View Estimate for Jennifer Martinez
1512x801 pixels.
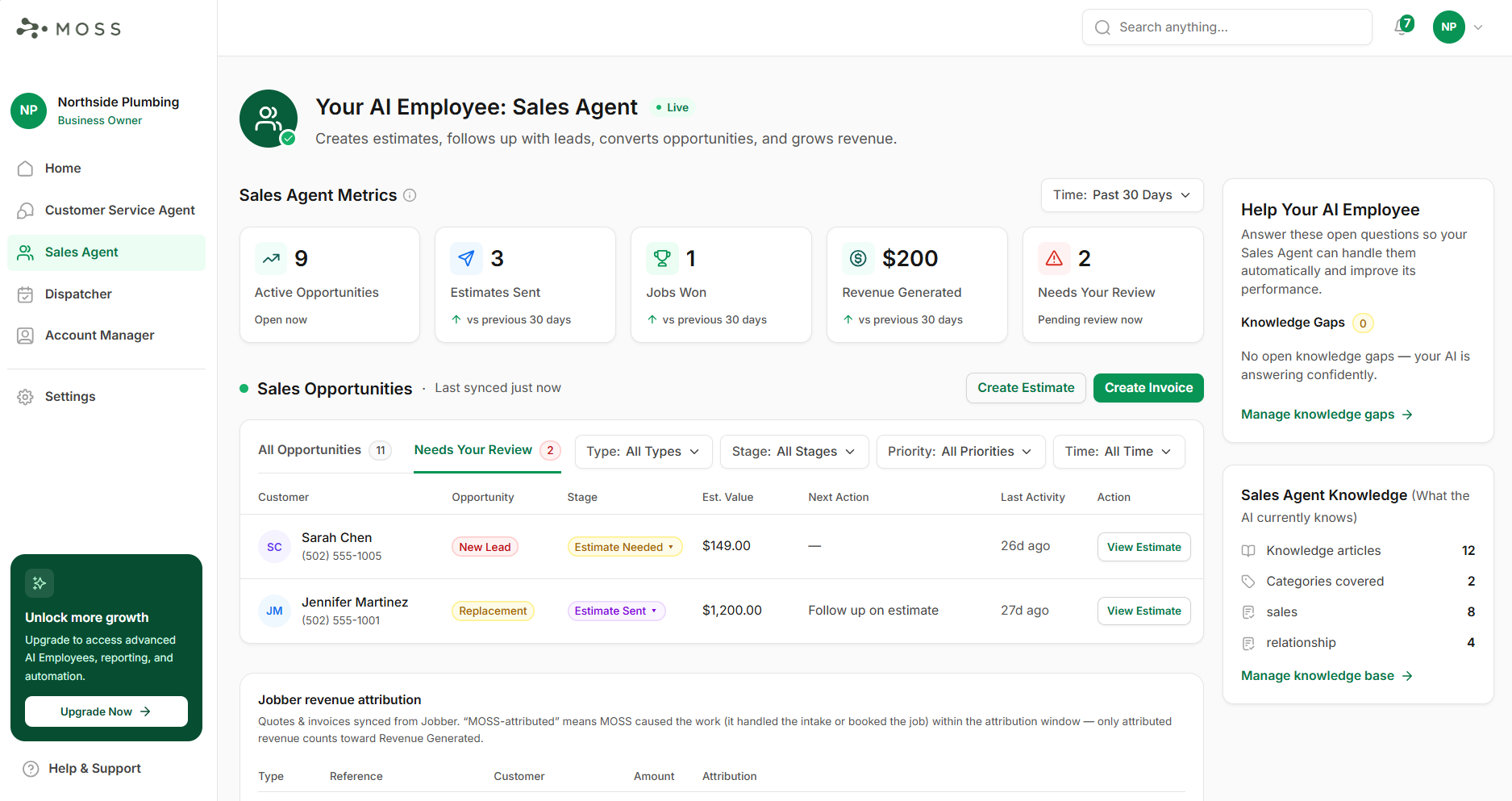pyautogui.click(x=1143, y=611)
